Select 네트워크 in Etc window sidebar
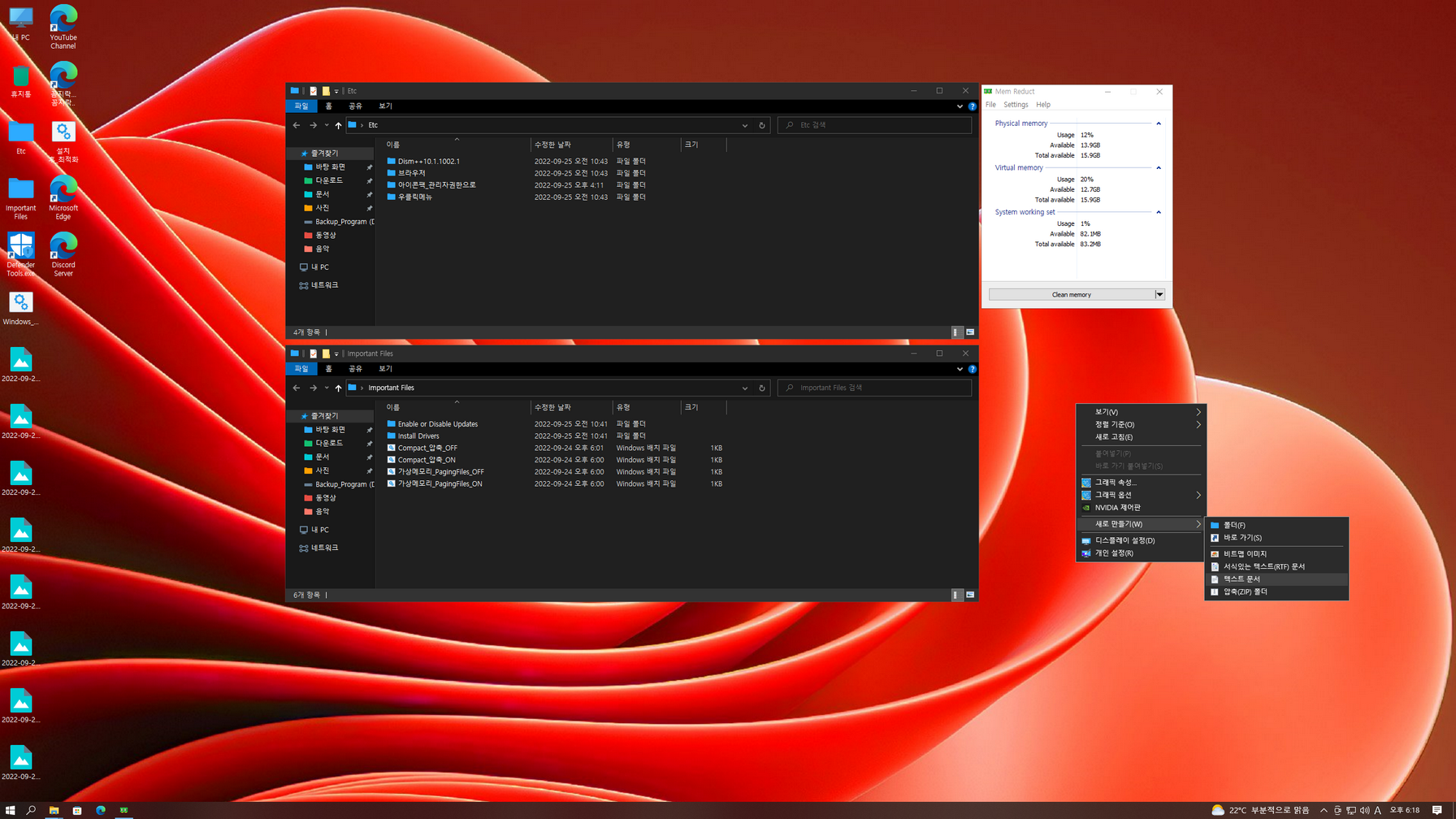This screenshot has height=819, width=1456. tap(324, 285)
